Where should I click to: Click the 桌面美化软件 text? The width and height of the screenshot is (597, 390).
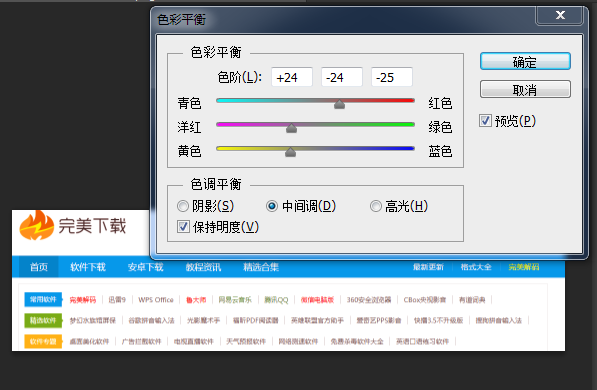pos(89,341)
